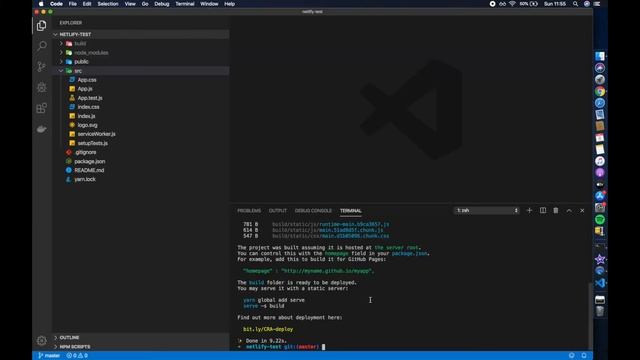
Task: Open the Selection menu
Action: (108, 4)
